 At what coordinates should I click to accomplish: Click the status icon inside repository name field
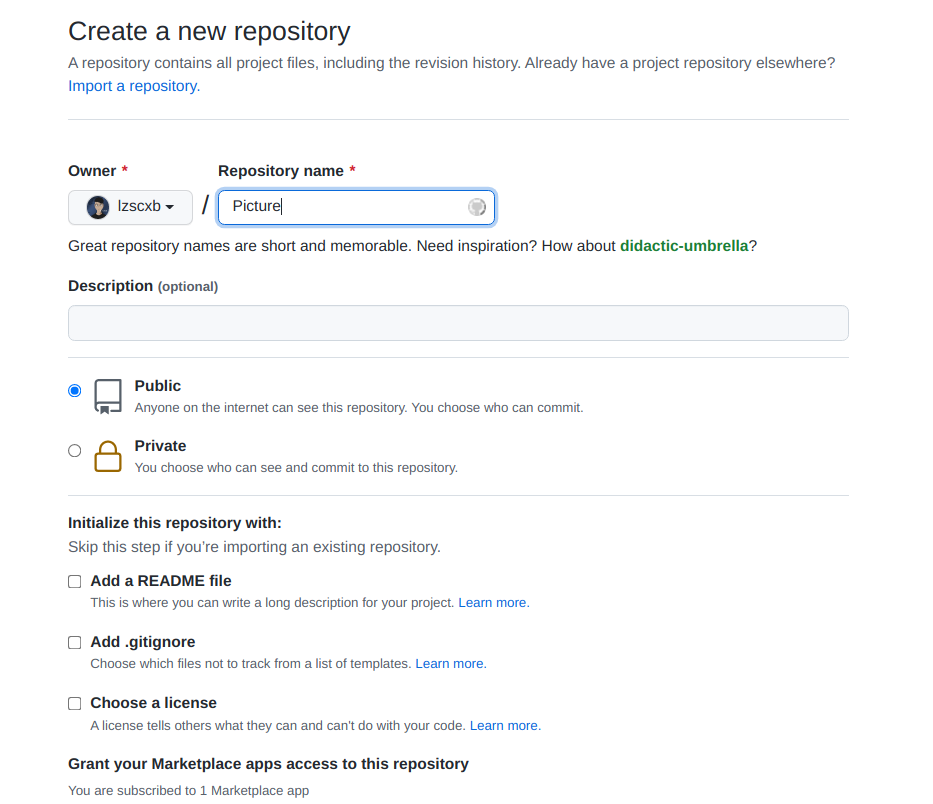pos(477,207)
